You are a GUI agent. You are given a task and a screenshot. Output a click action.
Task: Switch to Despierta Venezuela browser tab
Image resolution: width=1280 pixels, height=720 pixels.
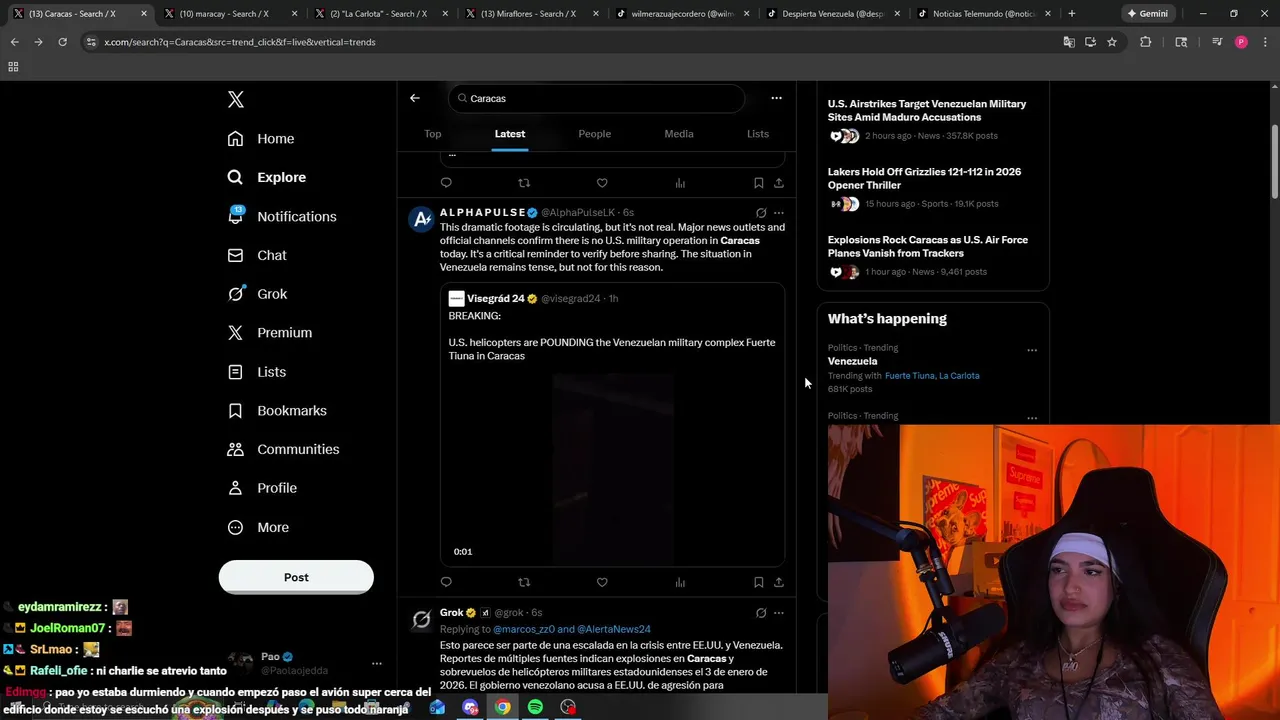(832, 14)
